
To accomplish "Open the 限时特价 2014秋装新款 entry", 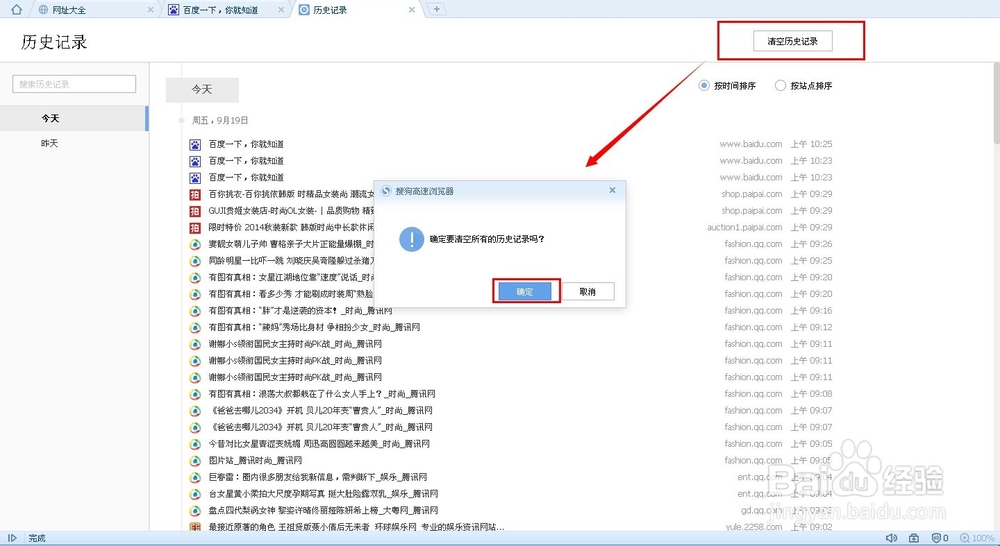I will point(291,227).
